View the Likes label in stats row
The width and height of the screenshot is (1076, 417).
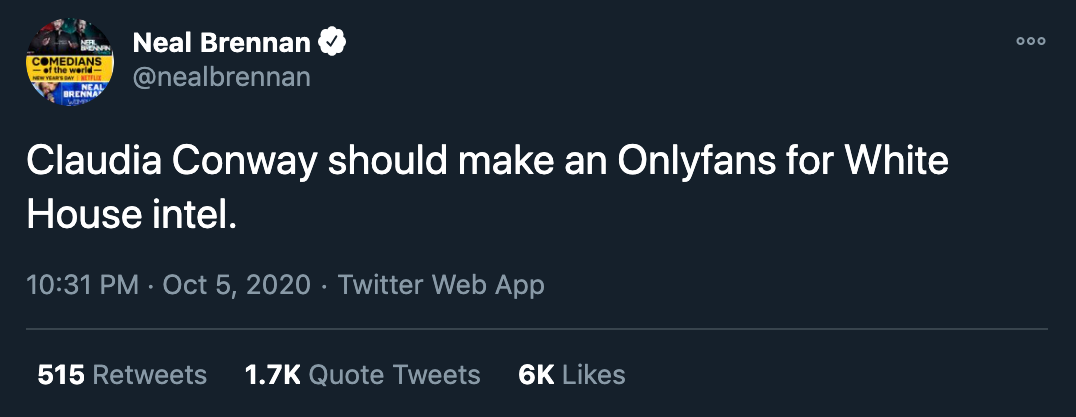(x=594, y=375)
